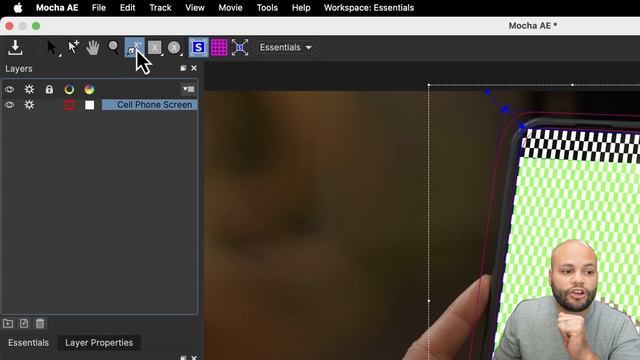Viewport: 640px width, 360px height.
Task: Click white matte color swatch of layer
Action: click(89, 105)
